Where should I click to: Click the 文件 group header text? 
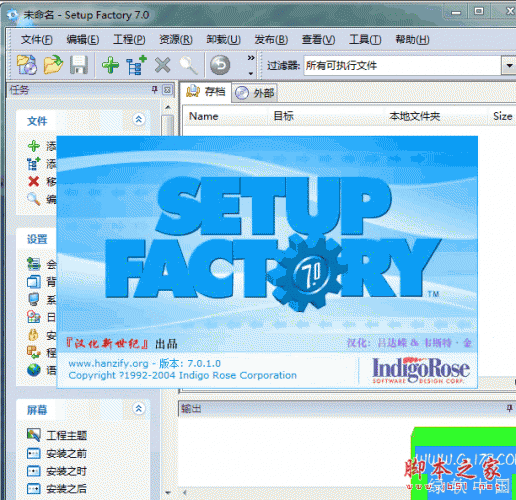click(x=37, y=121)
